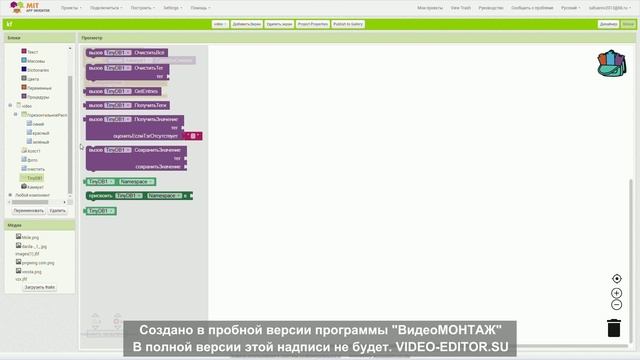Pick the TinyDB1 ПолучитьЗначение call block
640x360 pixels.
pyautogui.click(x=134, y=127)
